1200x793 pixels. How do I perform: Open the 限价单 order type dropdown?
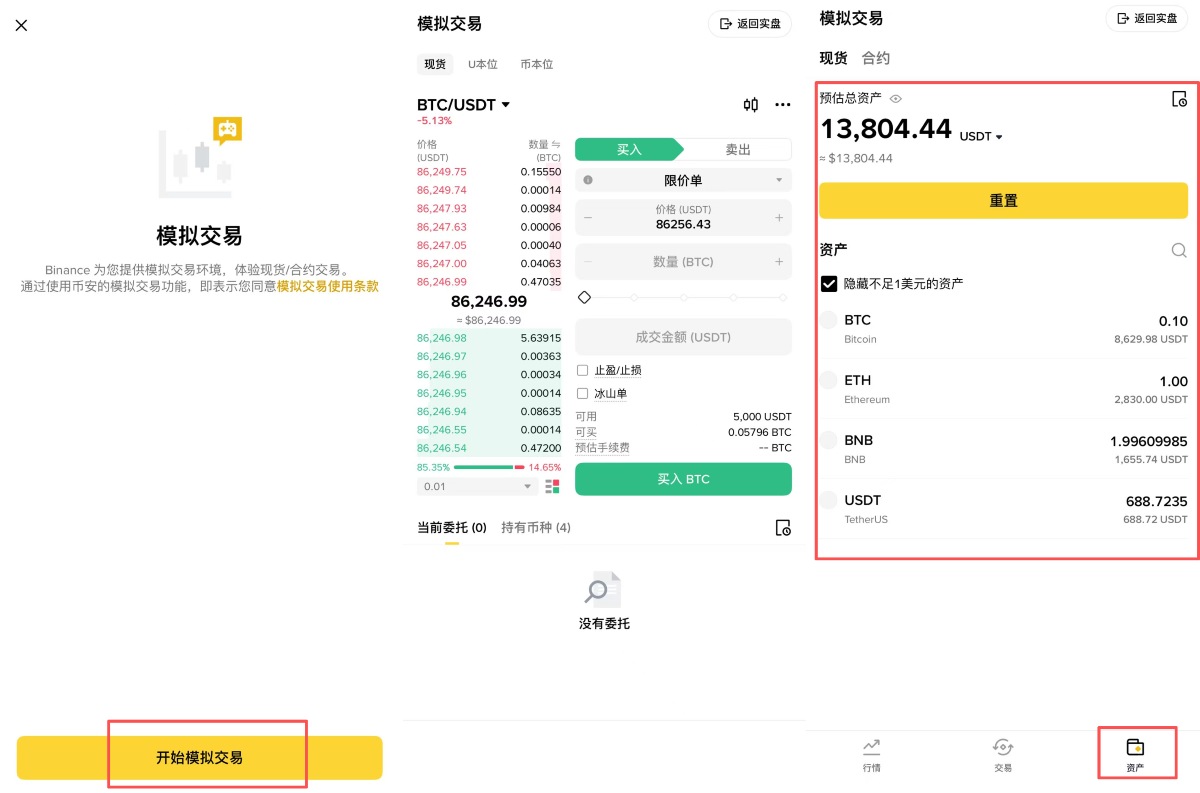683,179
